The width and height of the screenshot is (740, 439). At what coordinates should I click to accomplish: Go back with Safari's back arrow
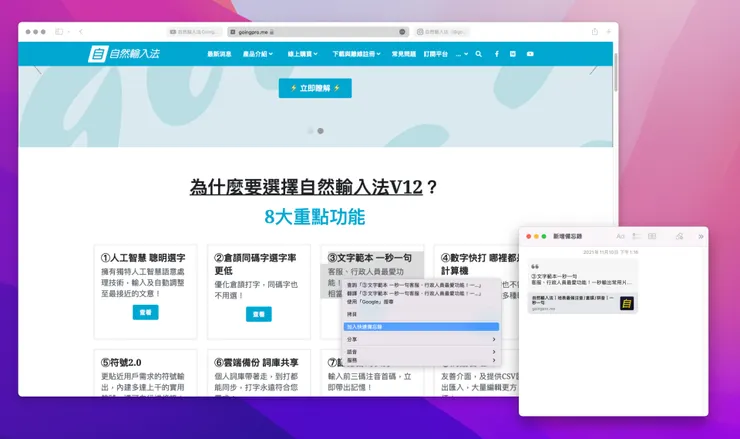click(81, 32)
